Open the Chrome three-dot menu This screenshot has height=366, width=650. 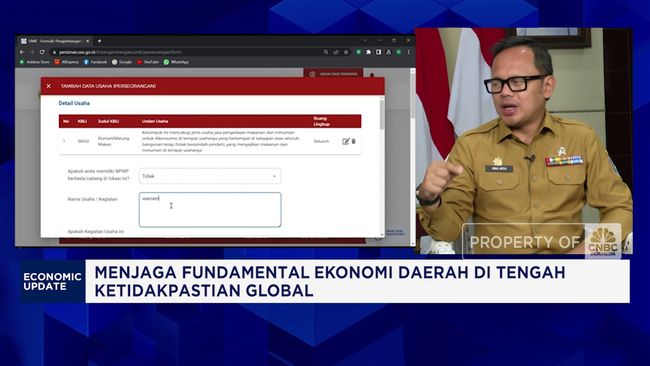[x=408, y=52]
